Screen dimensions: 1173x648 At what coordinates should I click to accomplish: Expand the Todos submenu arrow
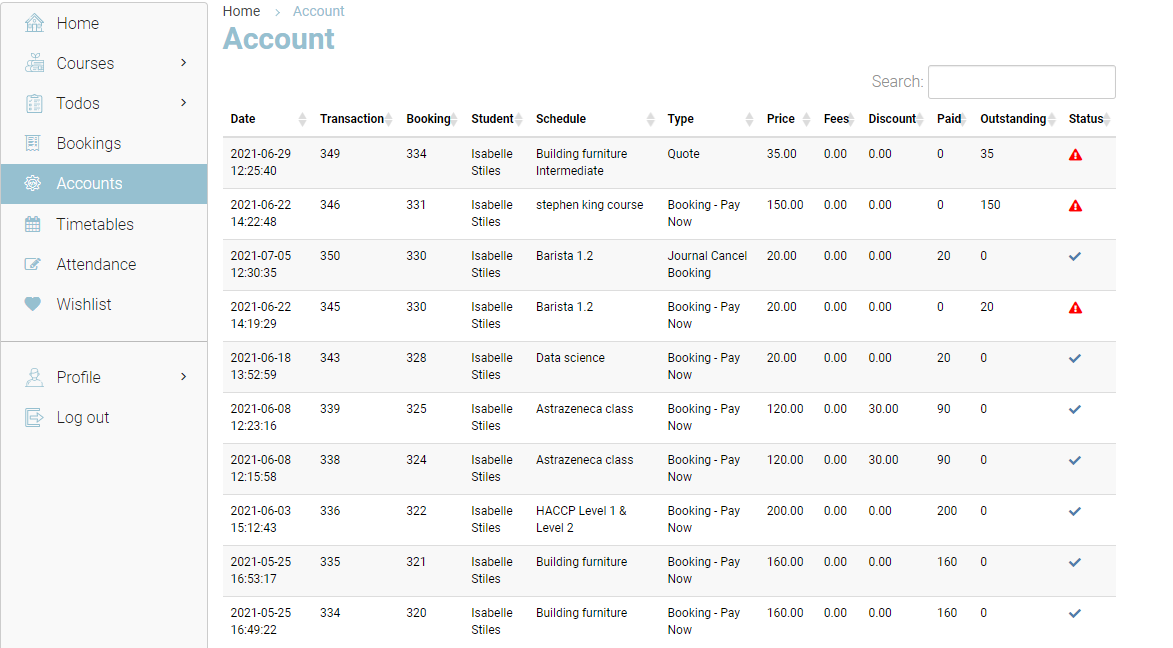point(183,103)
